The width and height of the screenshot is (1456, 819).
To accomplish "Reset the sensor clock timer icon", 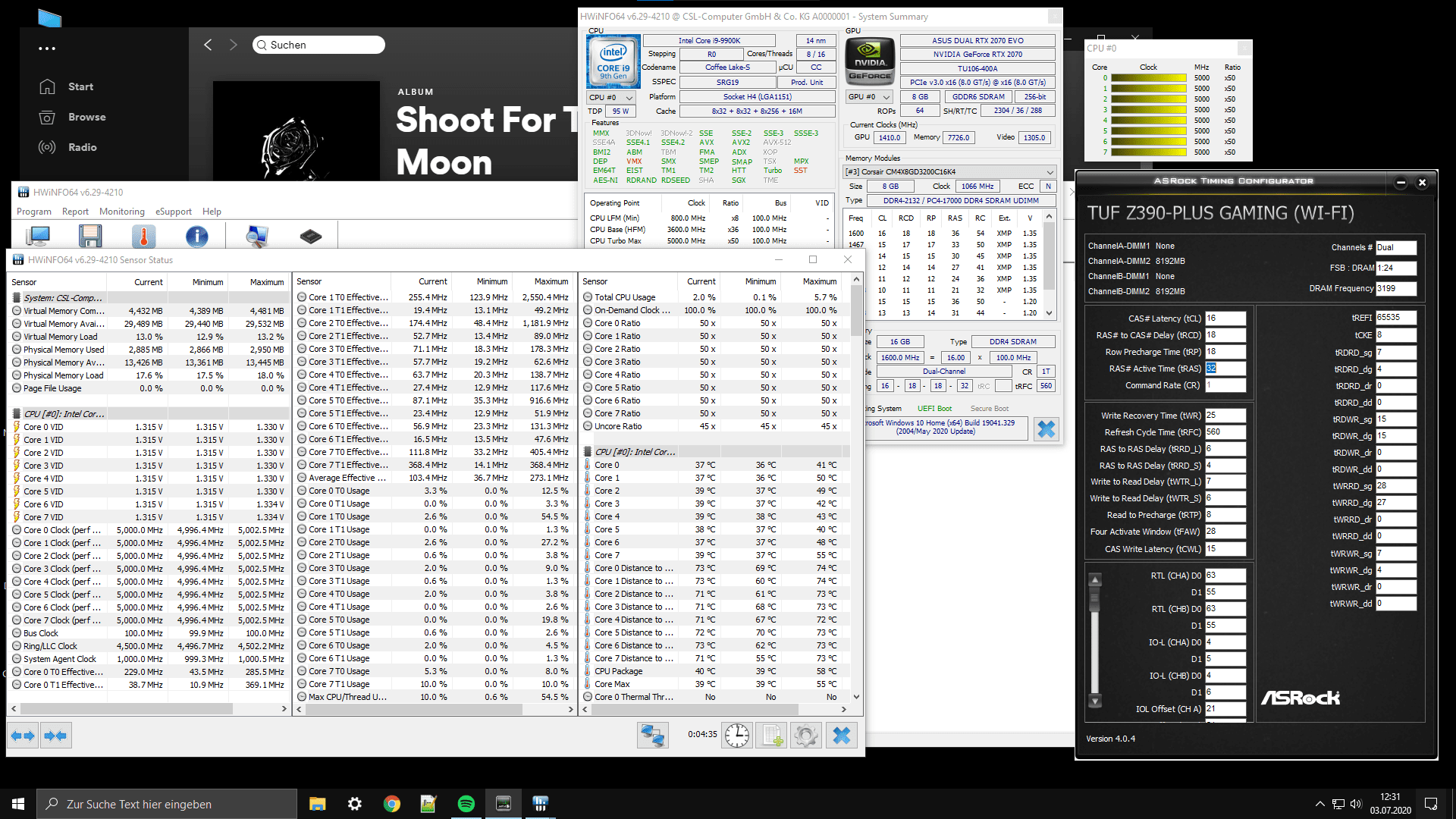I will tap(736, 736).
